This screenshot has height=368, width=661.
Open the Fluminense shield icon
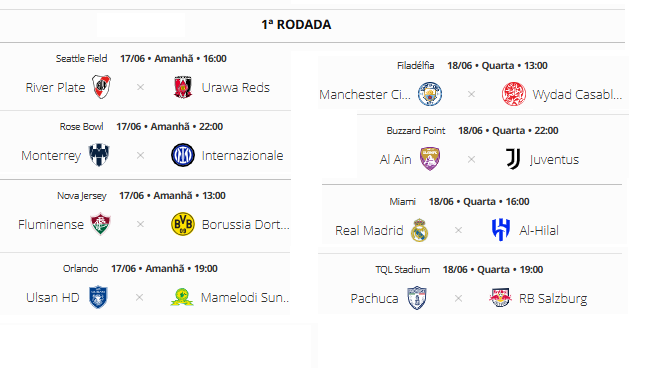100,224
